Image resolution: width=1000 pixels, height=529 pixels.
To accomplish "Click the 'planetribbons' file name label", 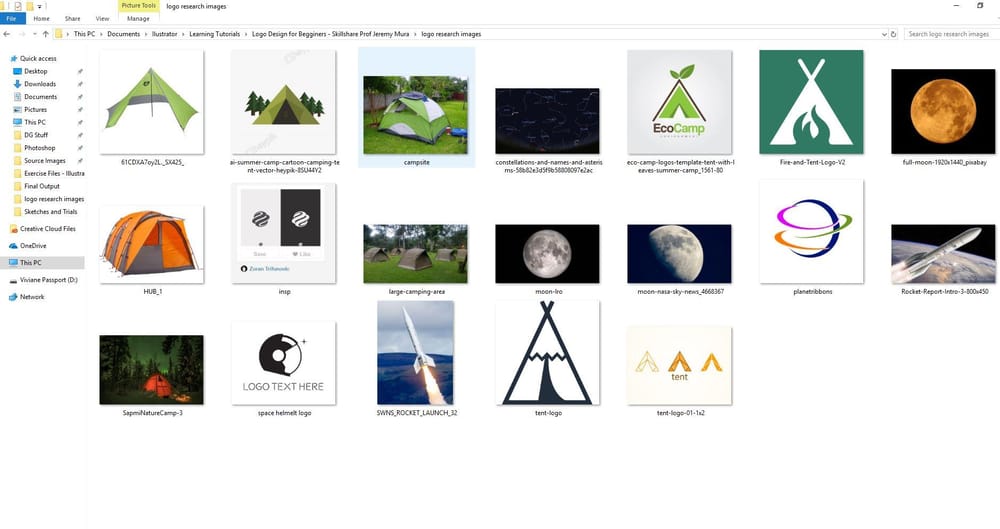I will pyautogui.click(x=812, y=292).
